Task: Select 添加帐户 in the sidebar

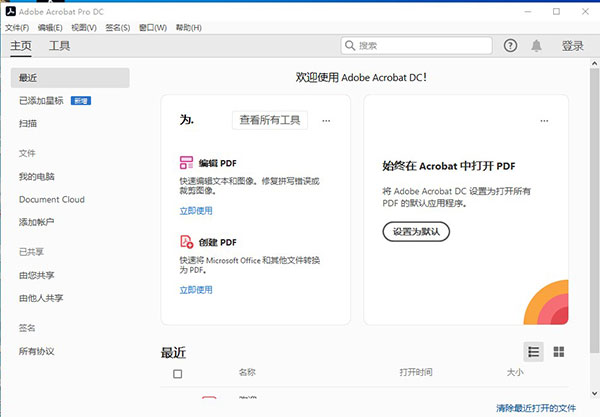Action: click(x=36, y=222)
